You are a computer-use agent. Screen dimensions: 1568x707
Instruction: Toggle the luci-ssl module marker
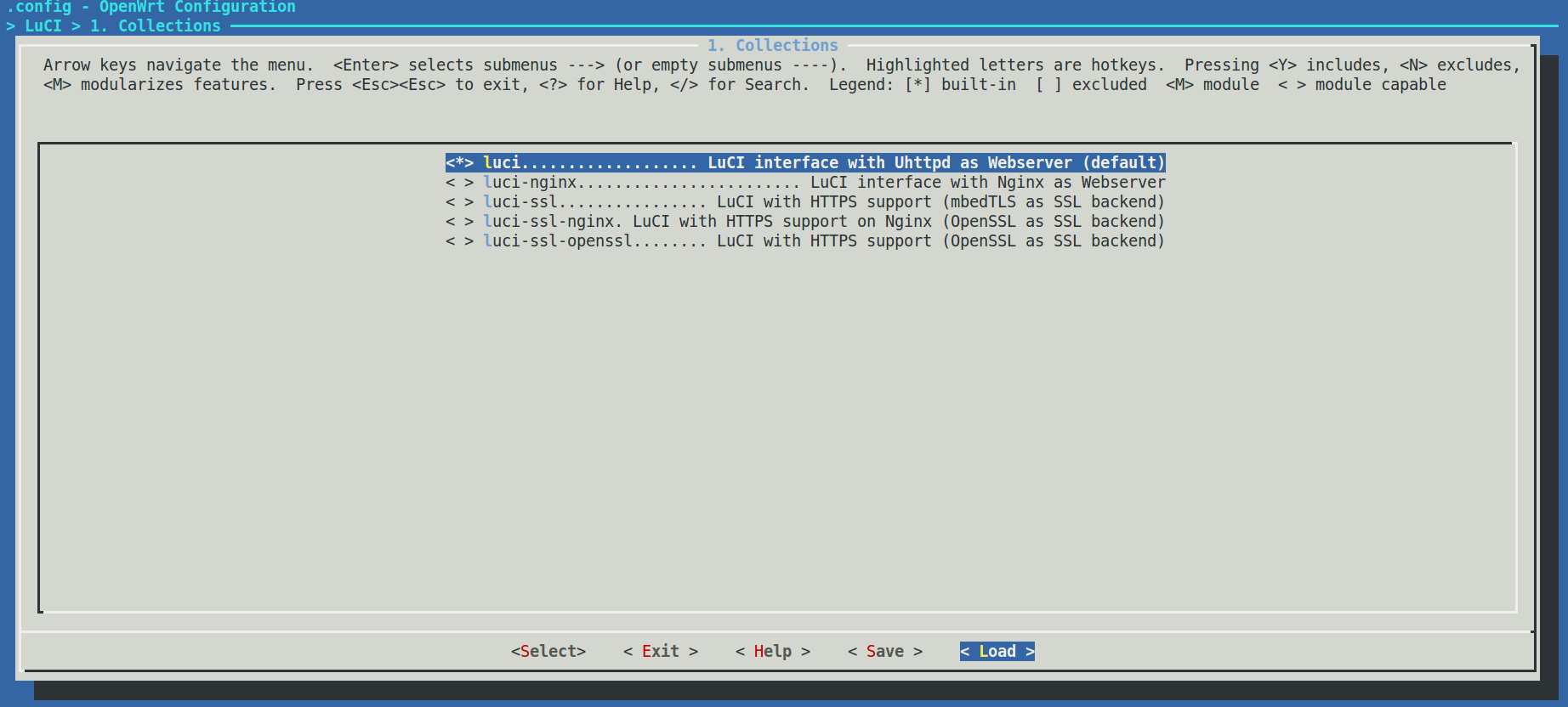click(459, 201)
